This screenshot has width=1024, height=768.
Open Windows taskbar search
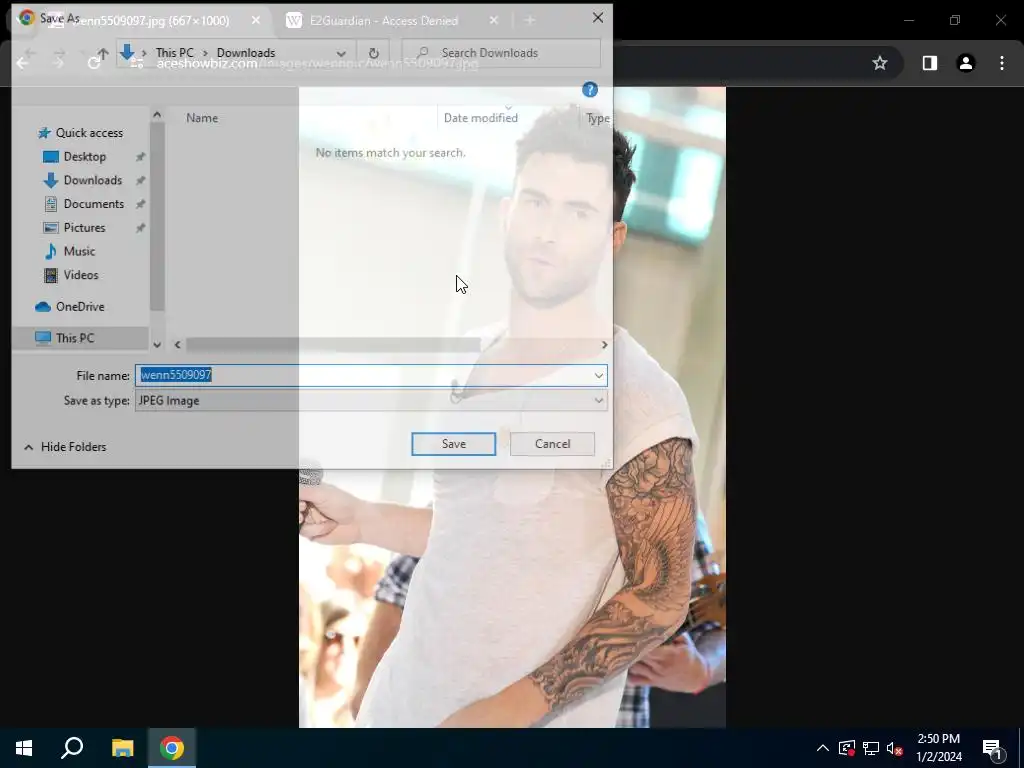72,748
